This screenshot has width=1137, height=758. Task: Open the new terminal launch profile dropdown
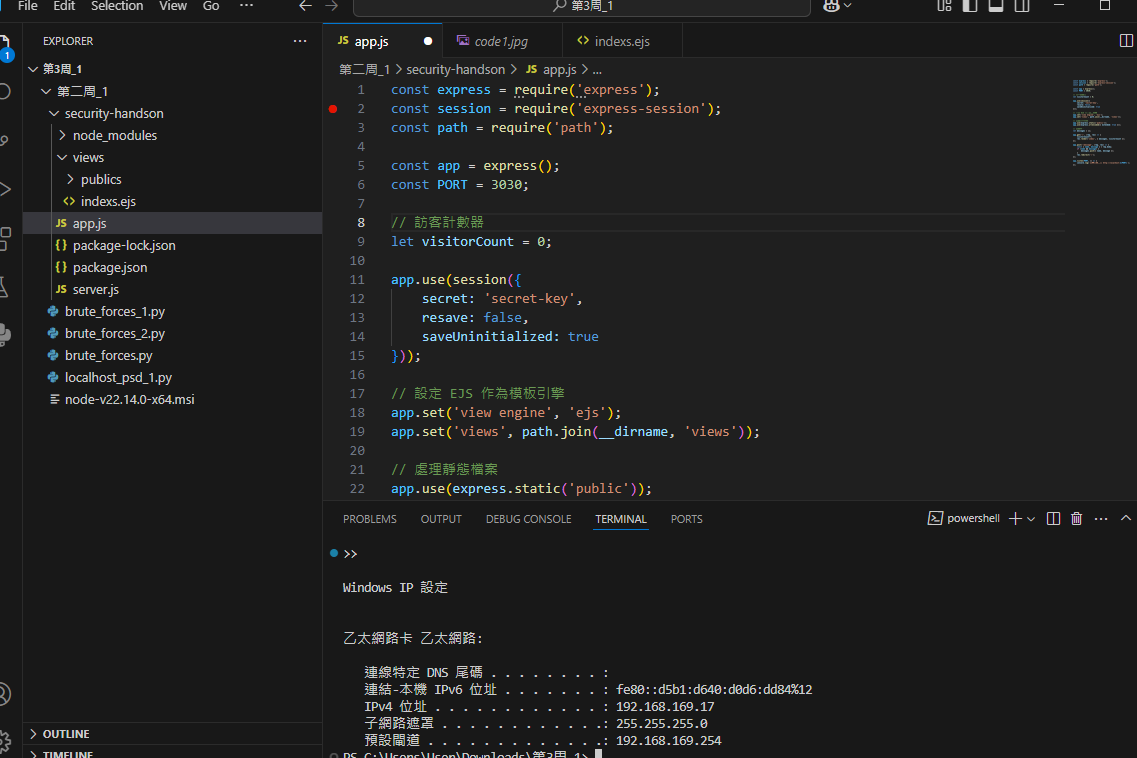point(1032,519)
